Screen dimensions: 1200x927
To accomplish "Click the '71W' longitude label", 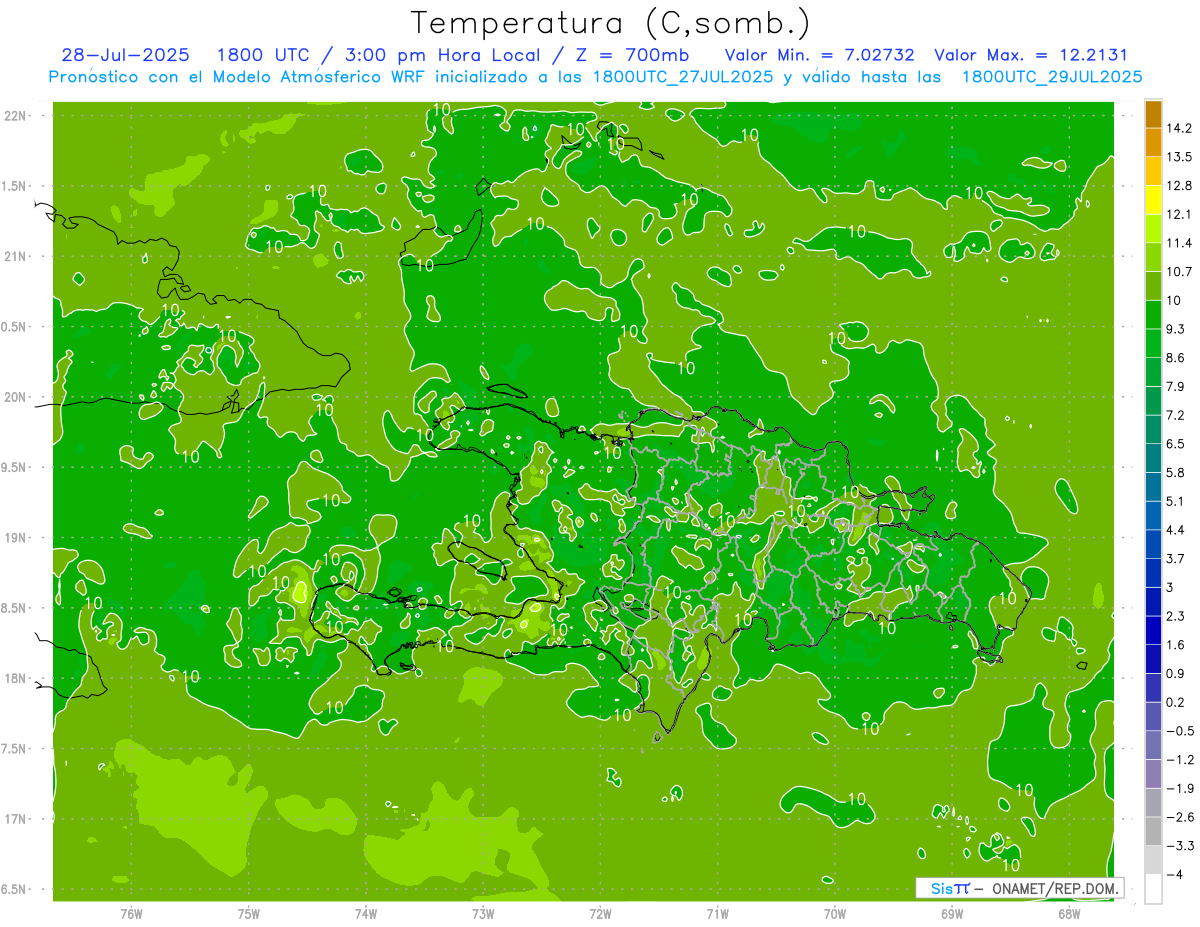I will coord(717,913).
